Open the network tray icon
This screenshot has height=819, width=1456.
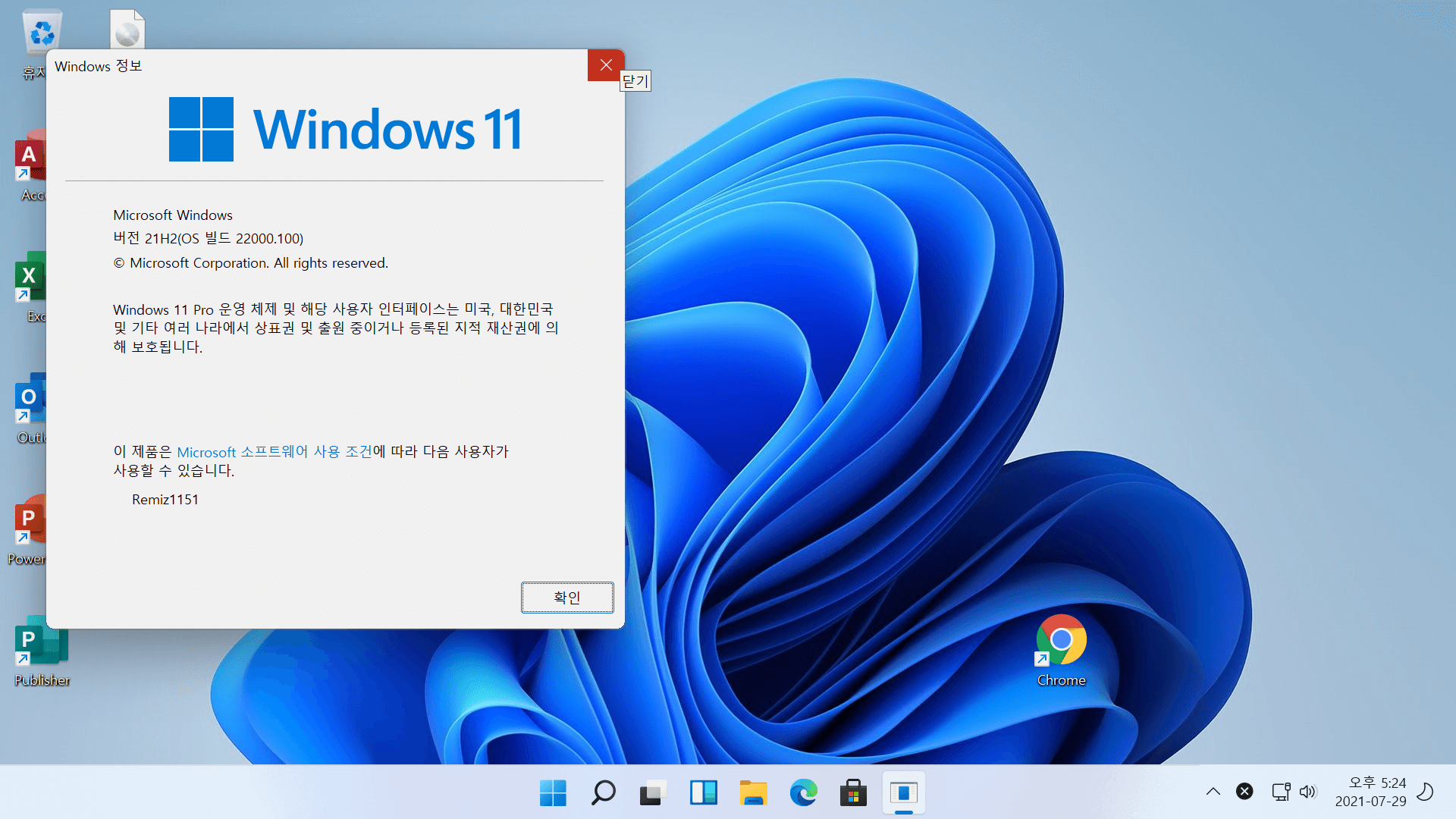(x=1281, y=792)
